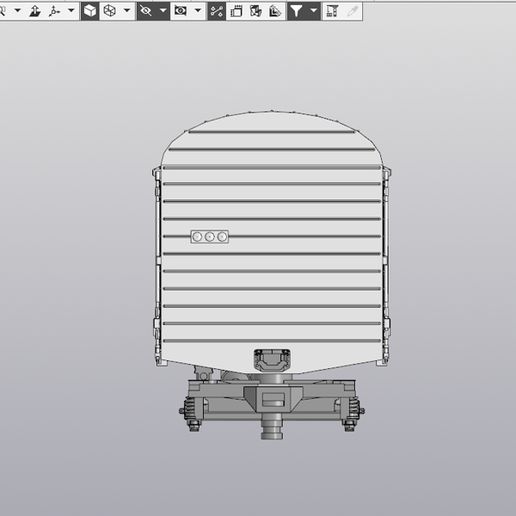Toggle the selection filter funnel icon
Viewport: 516px width, 516px height.
click(x=296, y=11)
